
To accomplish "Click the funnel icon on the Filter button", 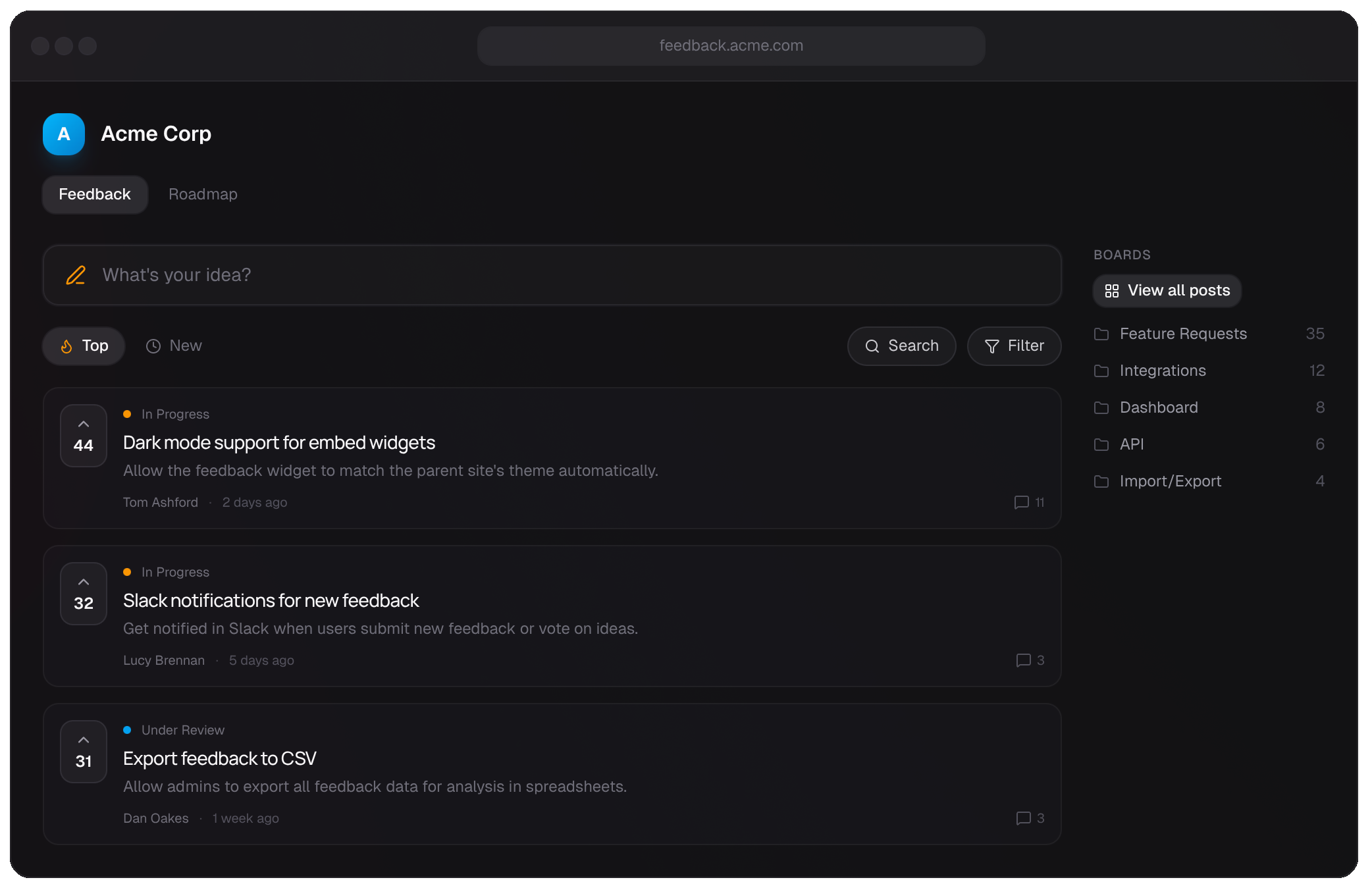I will point(991,346).
